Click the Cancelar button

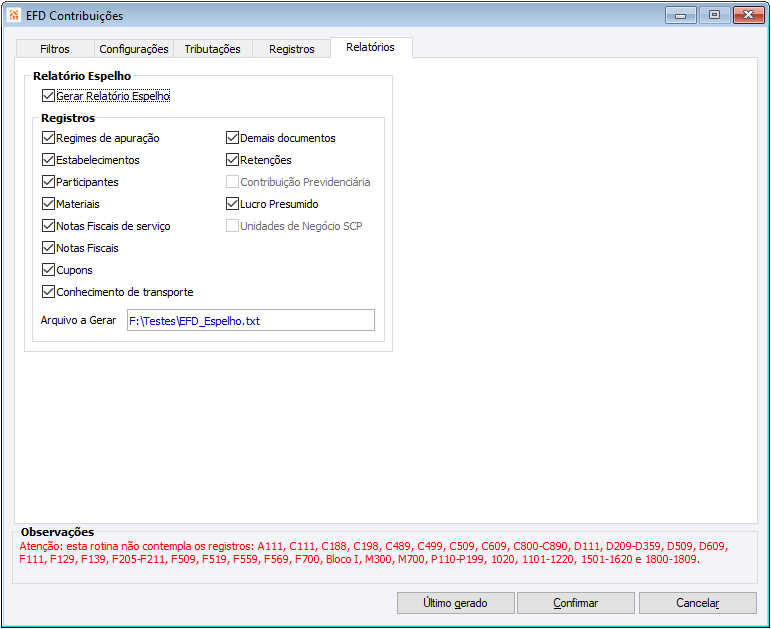click(698, 603)
